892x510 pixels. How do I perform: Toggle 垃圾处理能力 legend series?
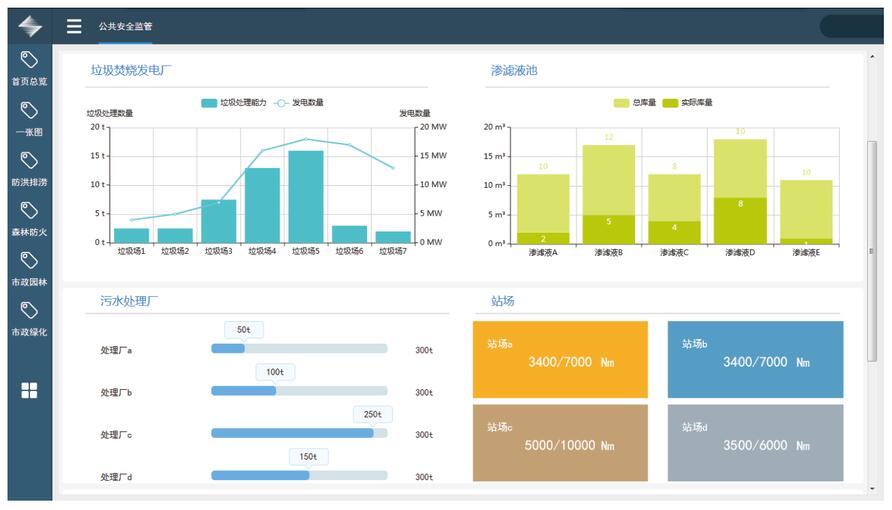coord(234,102)
